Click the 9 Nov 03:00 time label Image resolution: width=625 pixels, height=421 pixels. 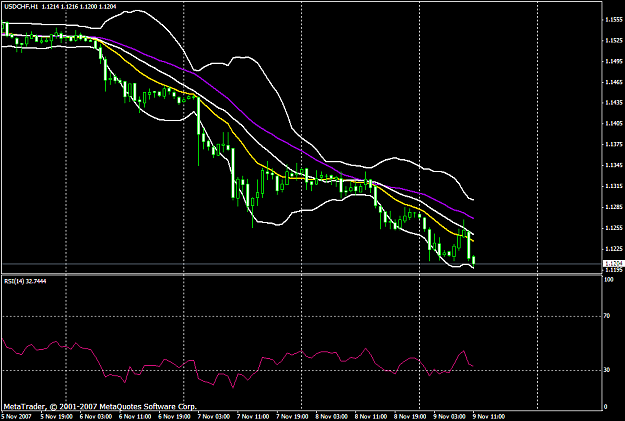click(x=450, y=417)
